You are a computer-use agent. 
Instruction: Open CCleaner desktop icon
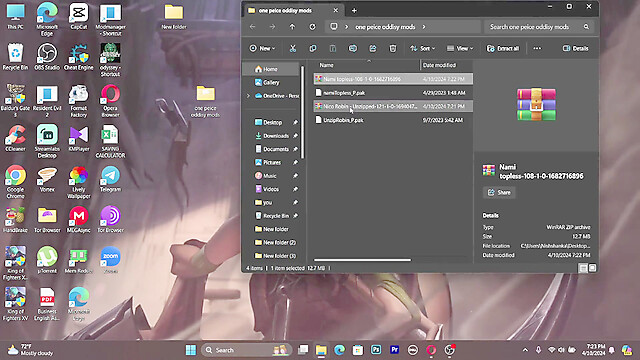point(16,138)
